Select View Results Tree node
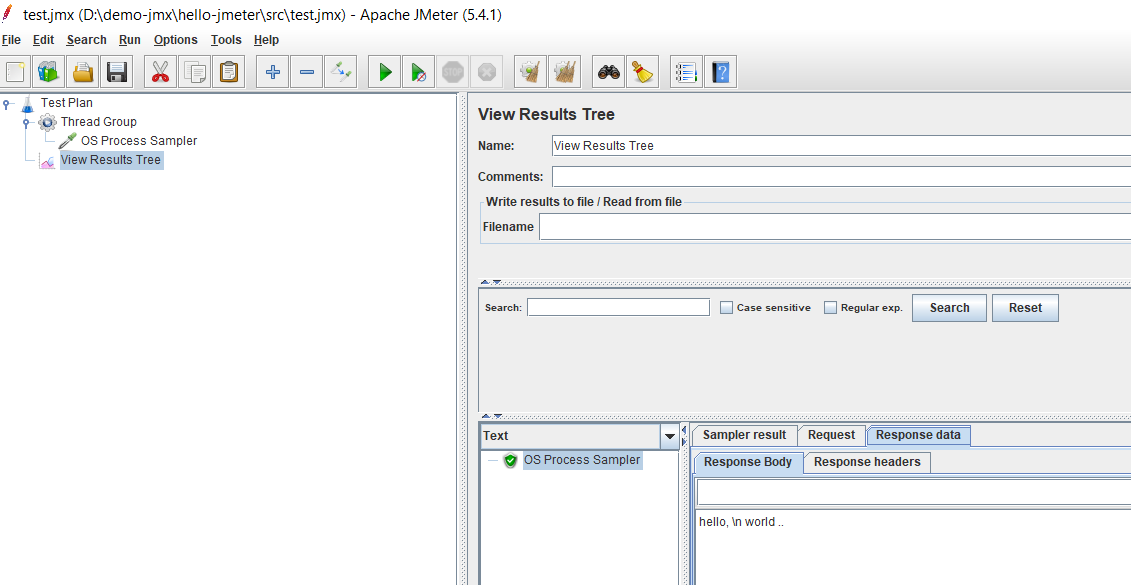Image resolution: width=1131 pixels, height=585 pixels. point(111,160)
